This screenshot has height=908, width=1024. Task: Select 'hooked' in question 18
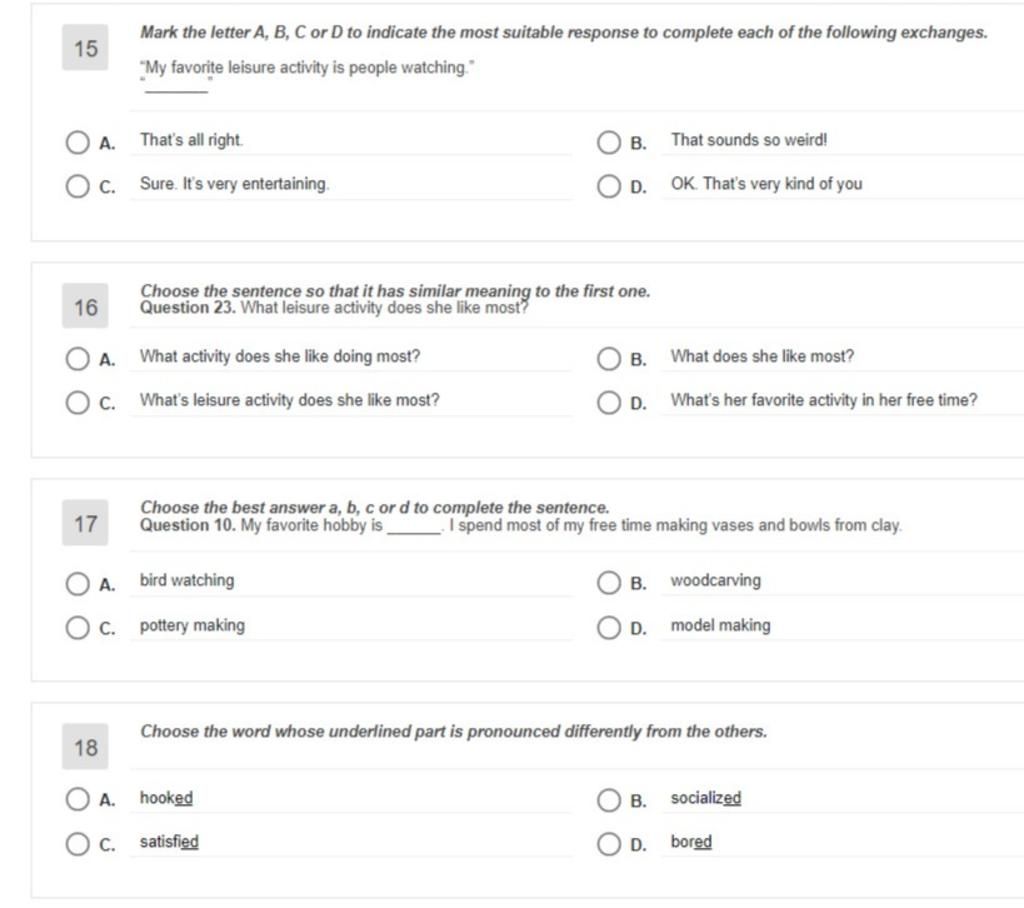point(77,799)
